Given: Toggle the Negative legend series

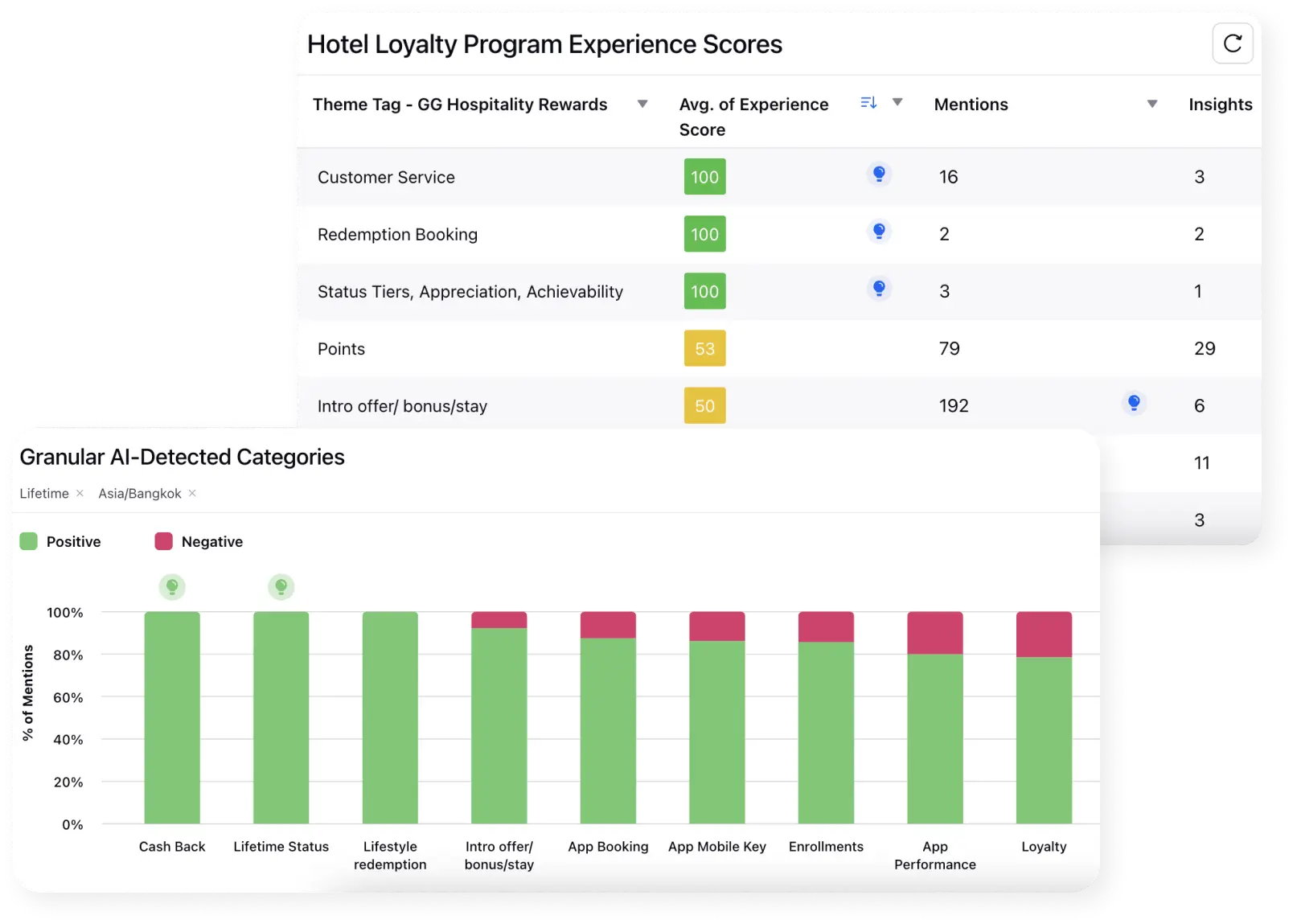Looking at the screenshot, I should [199, 541].
